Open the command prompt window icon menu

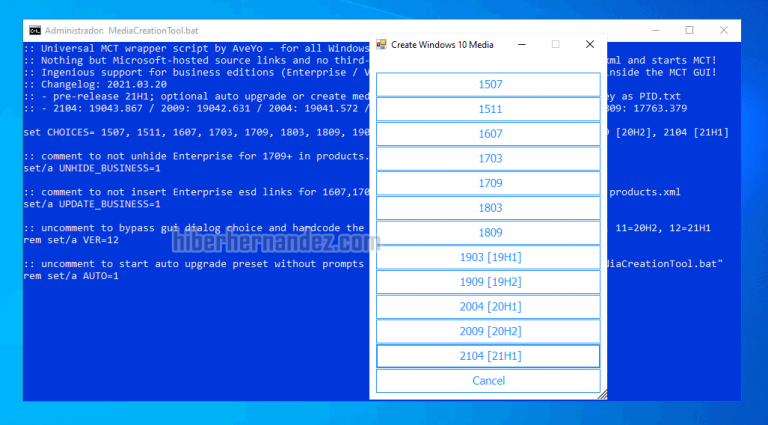(35, 30)
